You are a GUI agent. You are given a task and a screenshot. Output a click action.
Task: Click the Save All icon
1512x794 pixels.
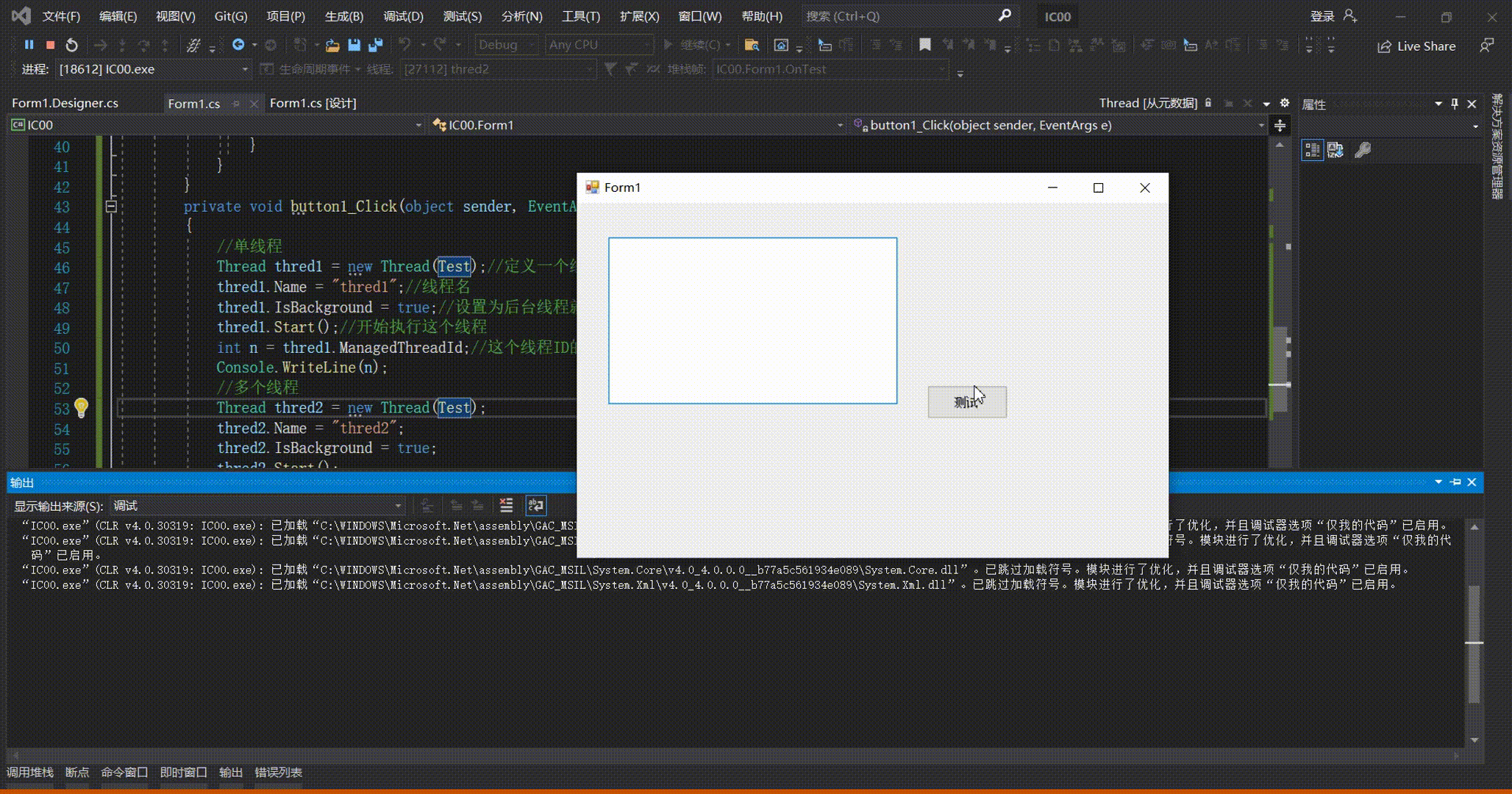(x=376, y=45)
